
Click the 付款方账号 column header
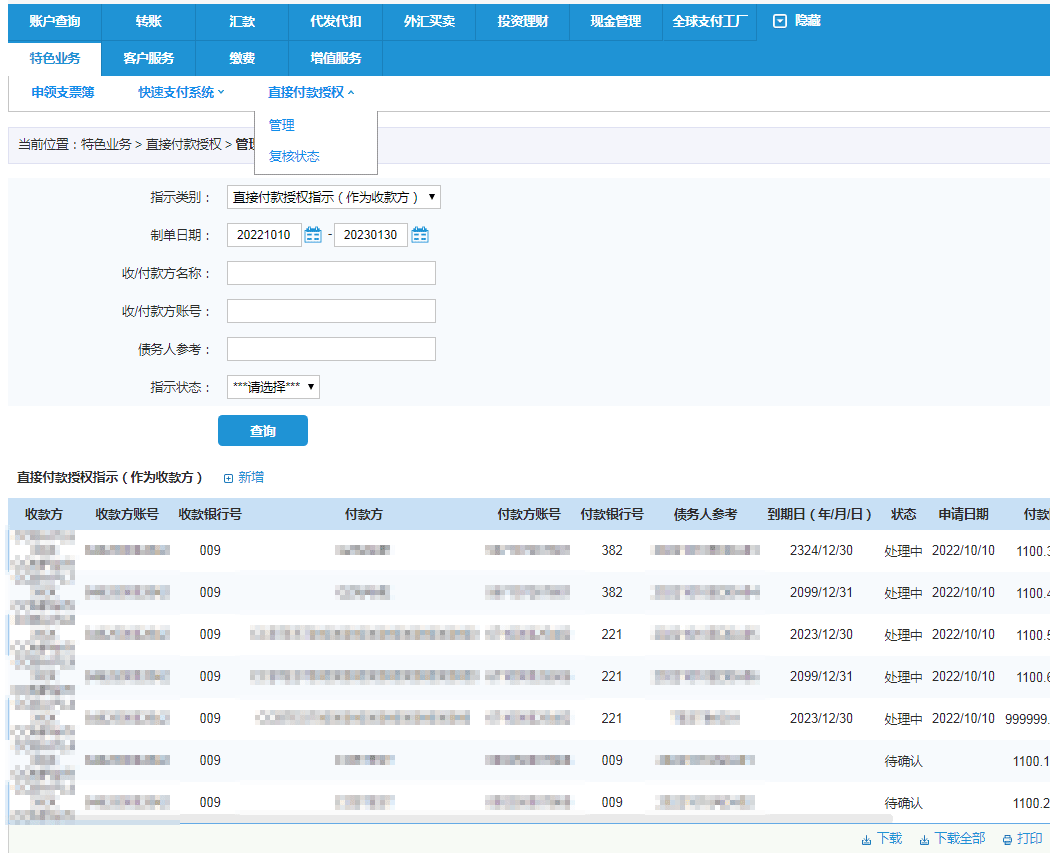529,514
